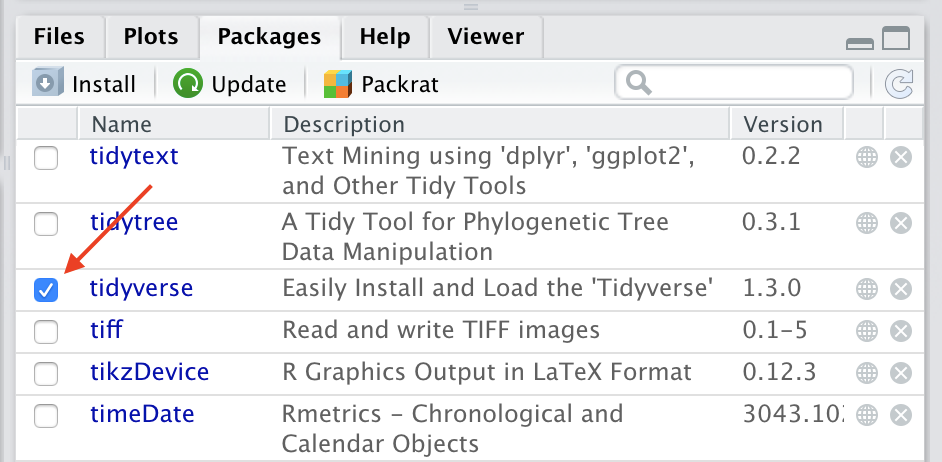The width and height of the screenshot is (942, 462).
Task: Click the green Update packages icon
Action: point(187,83)
